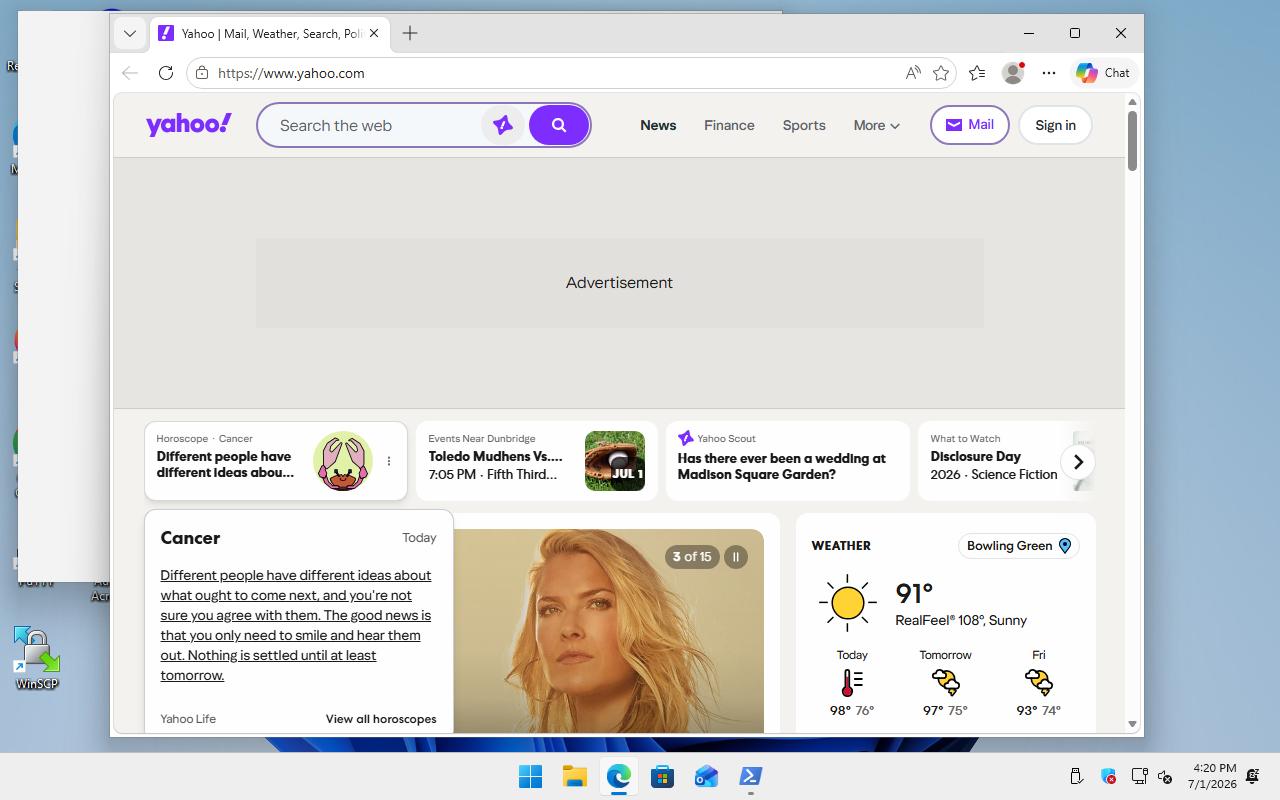Screen dimensions: 1280x800
Task: Open Copilot Chat in Edge
Action: [x=1103, y=73]
